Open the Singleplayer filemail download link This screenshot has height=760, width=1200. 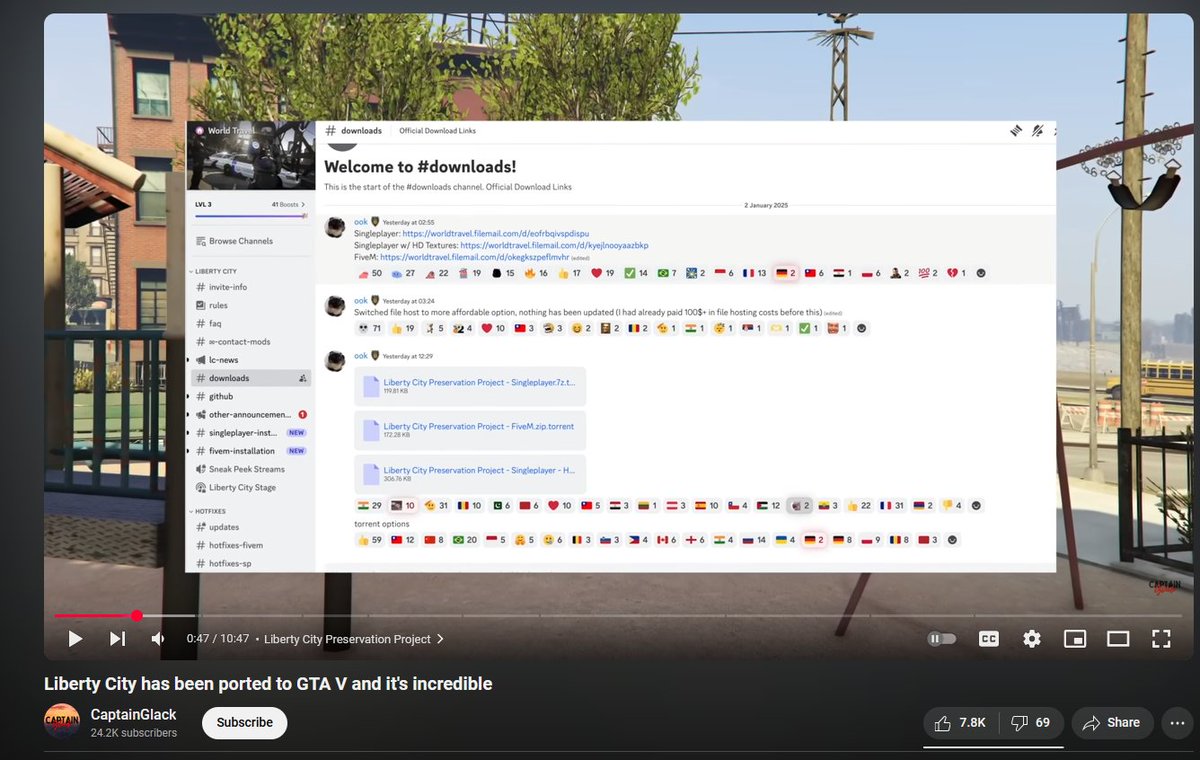click(496, 233)
